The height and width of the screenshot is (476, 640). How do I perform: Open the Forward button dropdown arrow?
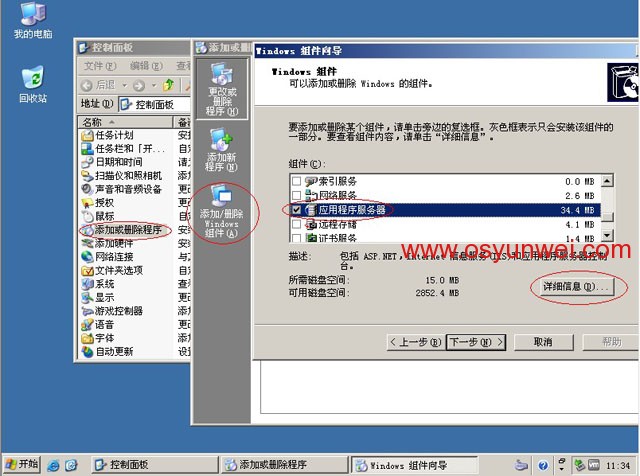[154, 85]
